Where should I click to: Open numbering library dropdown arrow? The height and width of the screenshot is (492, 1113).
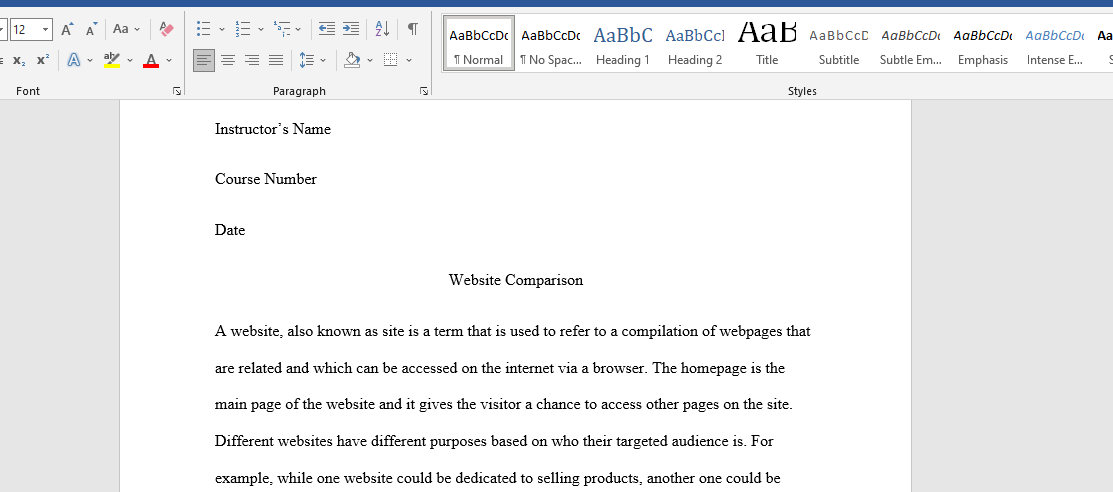pyautogui.click(x=261, y=29)
